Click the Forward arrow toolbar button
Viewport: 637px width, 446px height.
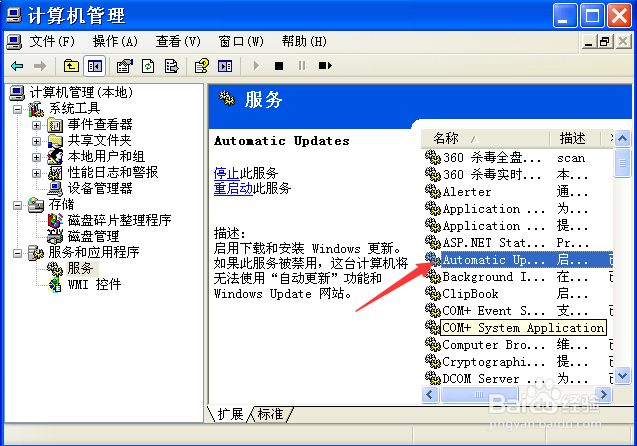[x=40, y=66]
